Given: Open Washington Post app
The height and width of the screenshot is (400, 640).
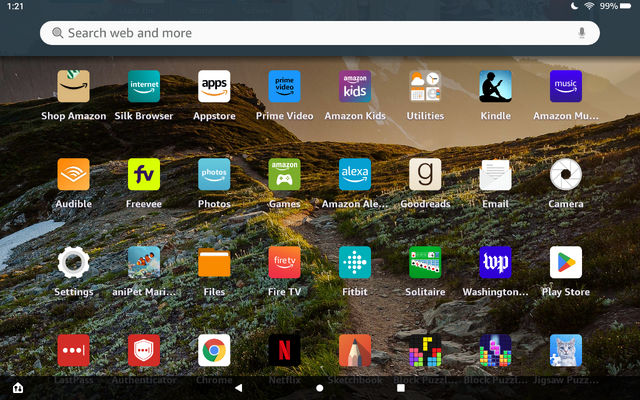Looking at the screenshot, I should (496, 262).
